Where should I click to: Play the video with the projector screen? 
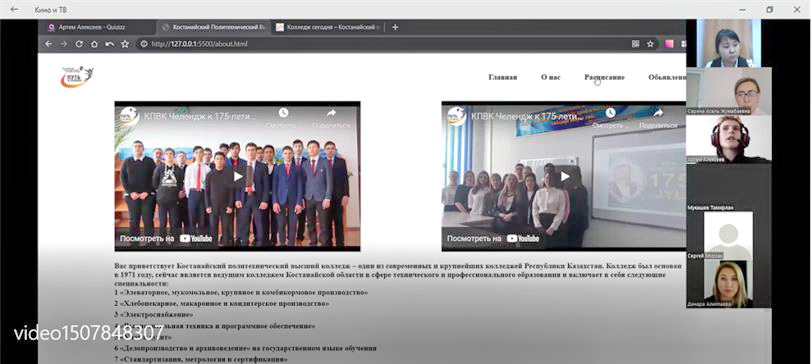coord(564,176)
